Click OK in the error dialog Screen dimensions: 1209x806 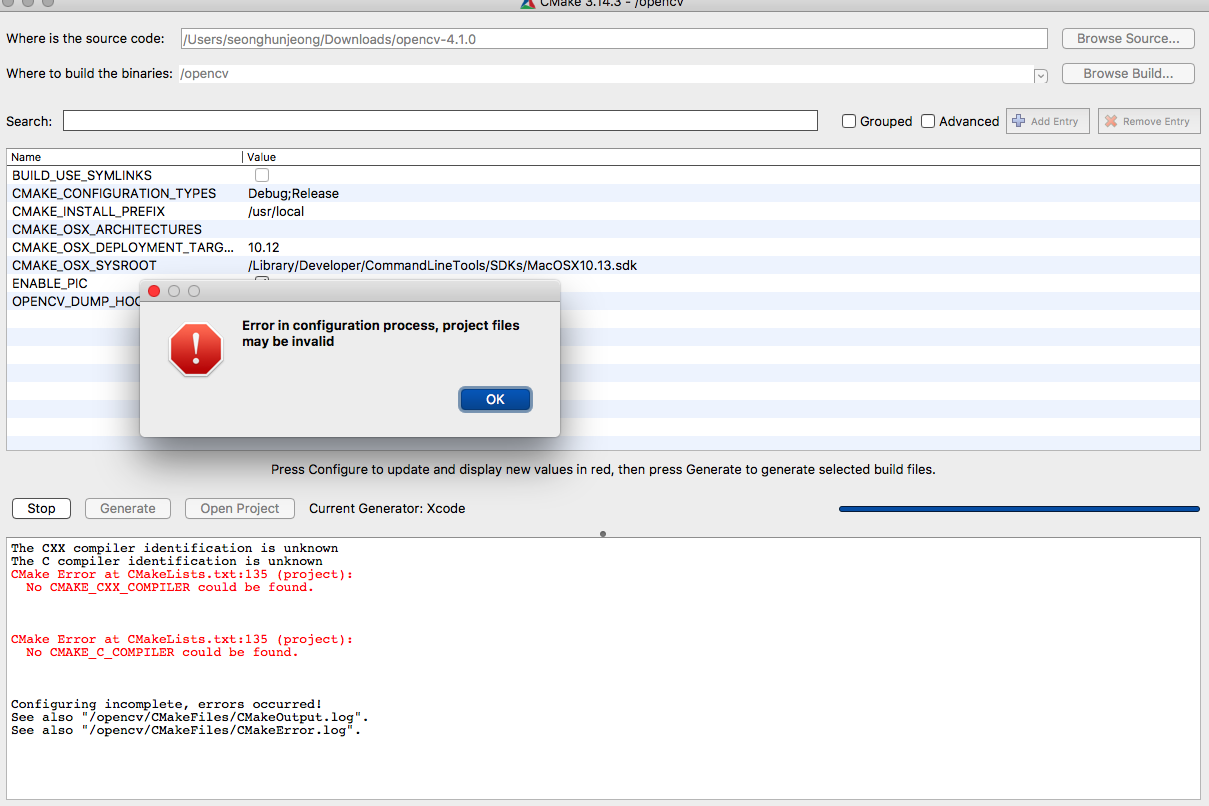495,399
